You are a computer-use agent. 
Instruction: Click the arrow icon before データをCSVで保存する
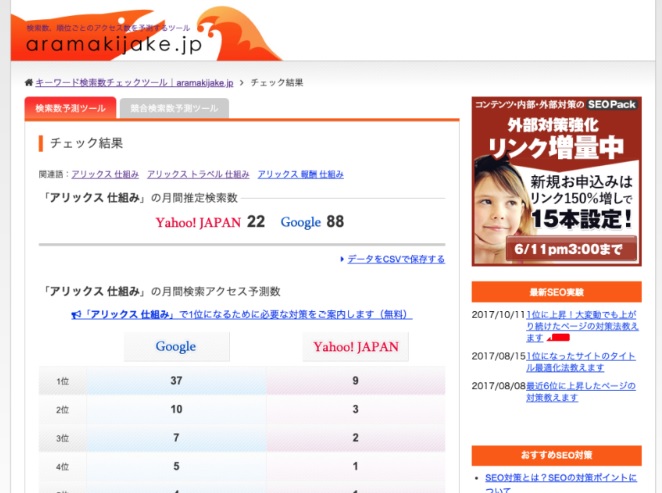(x=342, y=259)
